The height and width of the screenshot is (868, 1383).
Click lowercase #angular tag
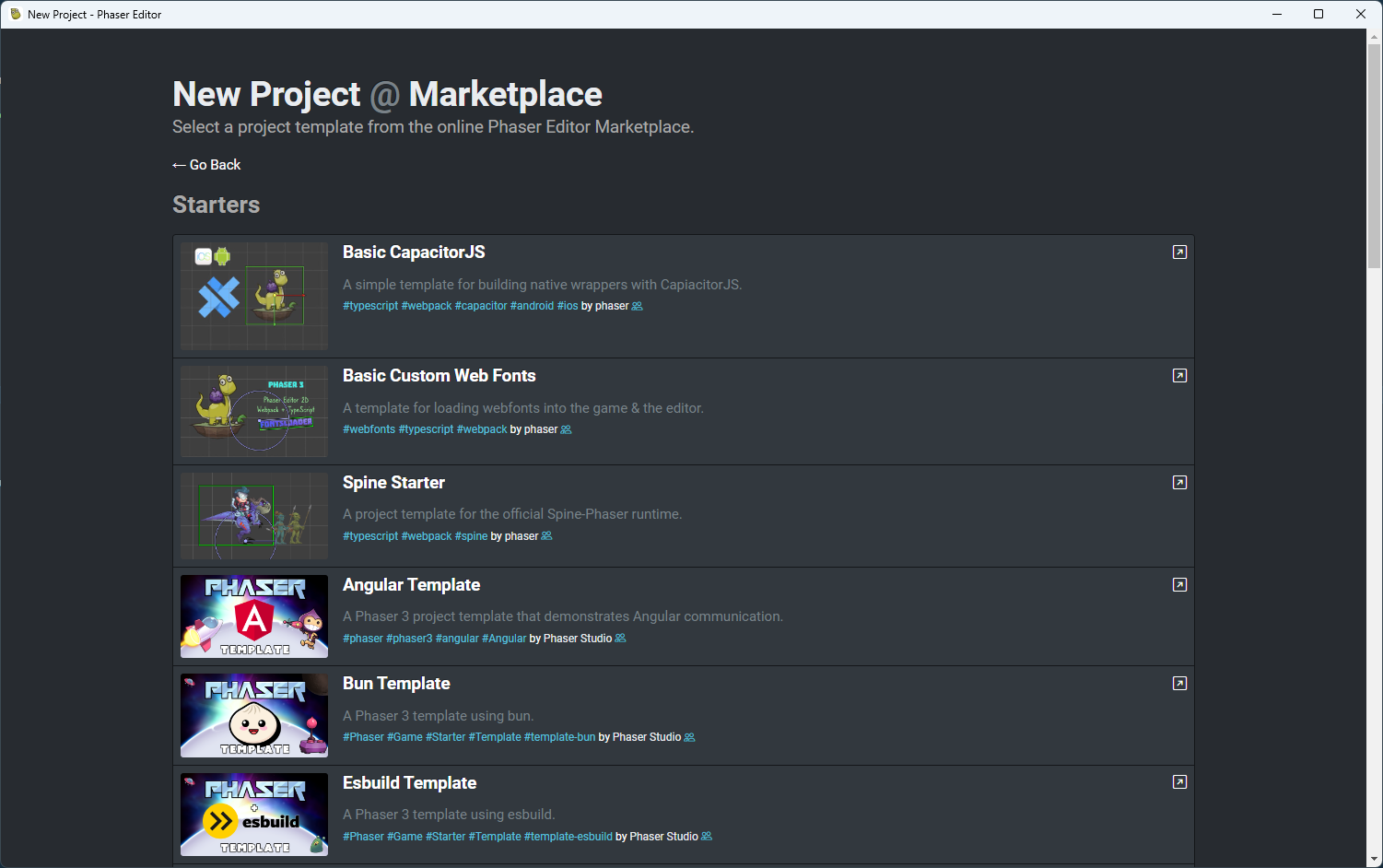pos(457,639)
